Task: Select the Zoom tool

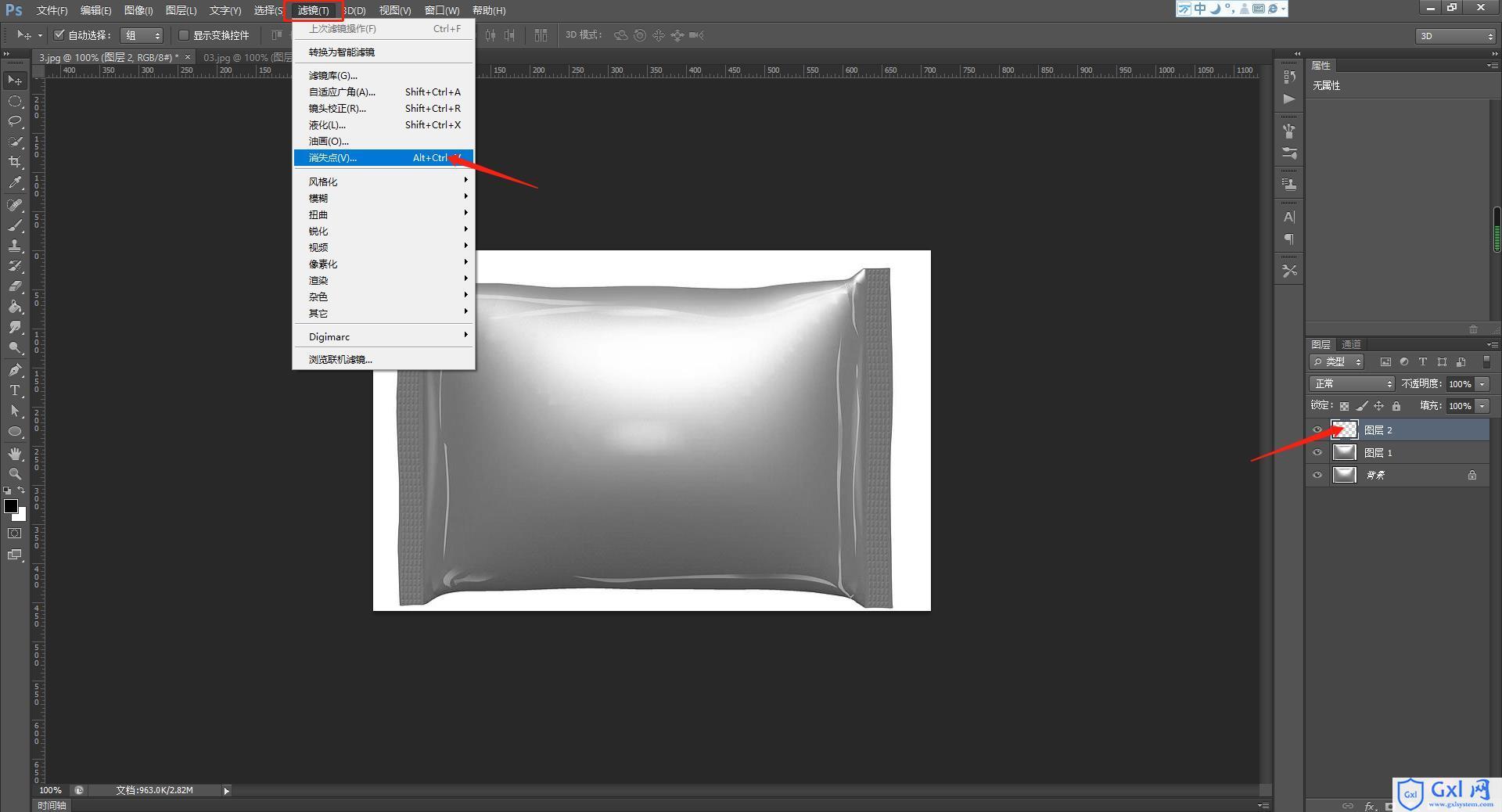Action: 15,474
